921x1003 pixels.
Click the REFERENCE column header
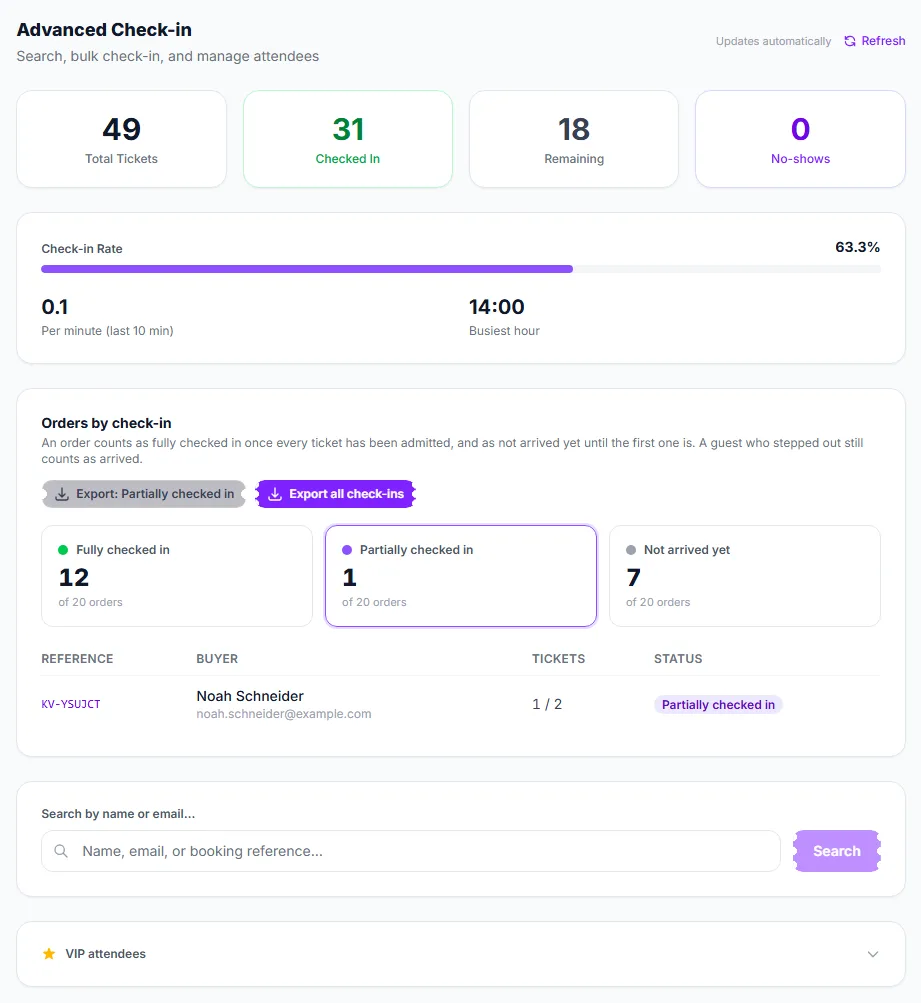77,659
